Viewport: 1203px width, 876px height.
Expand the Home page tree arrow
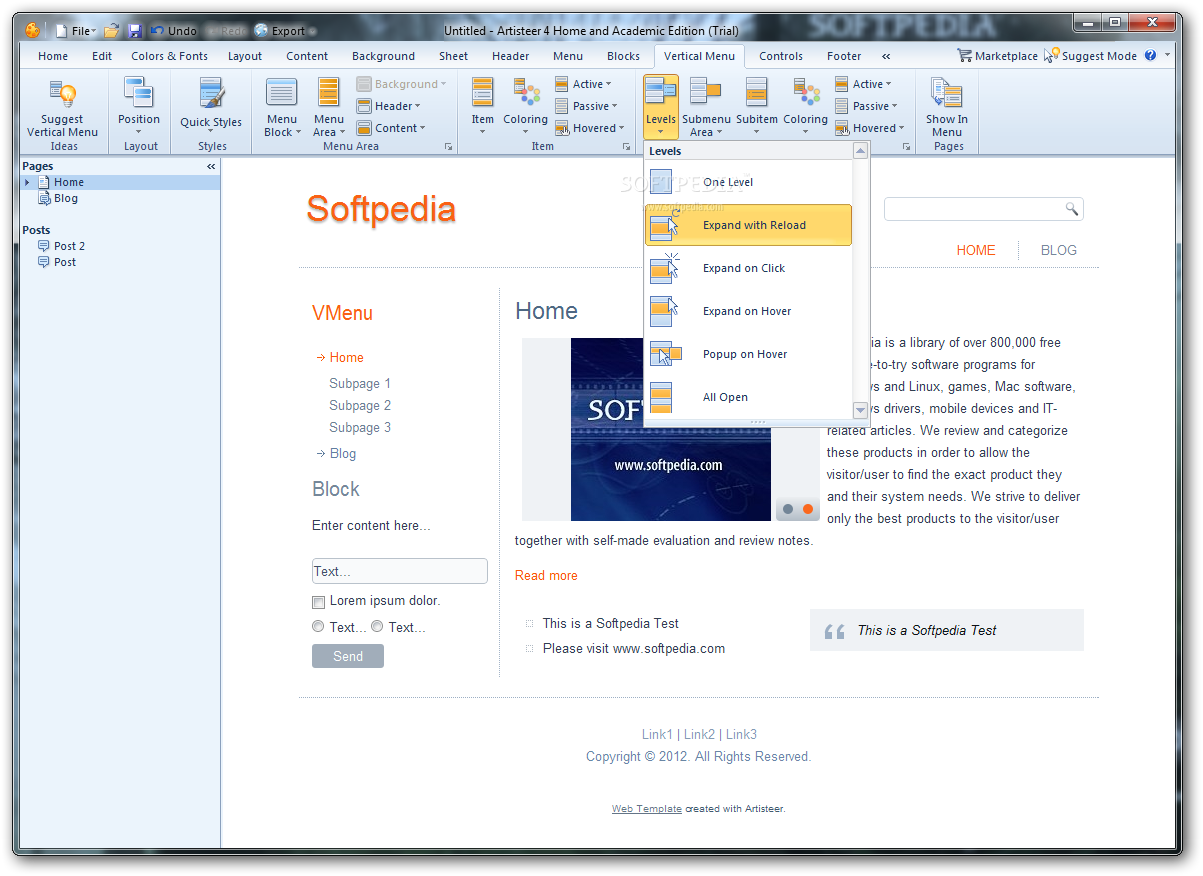click(x=27, y=182)
